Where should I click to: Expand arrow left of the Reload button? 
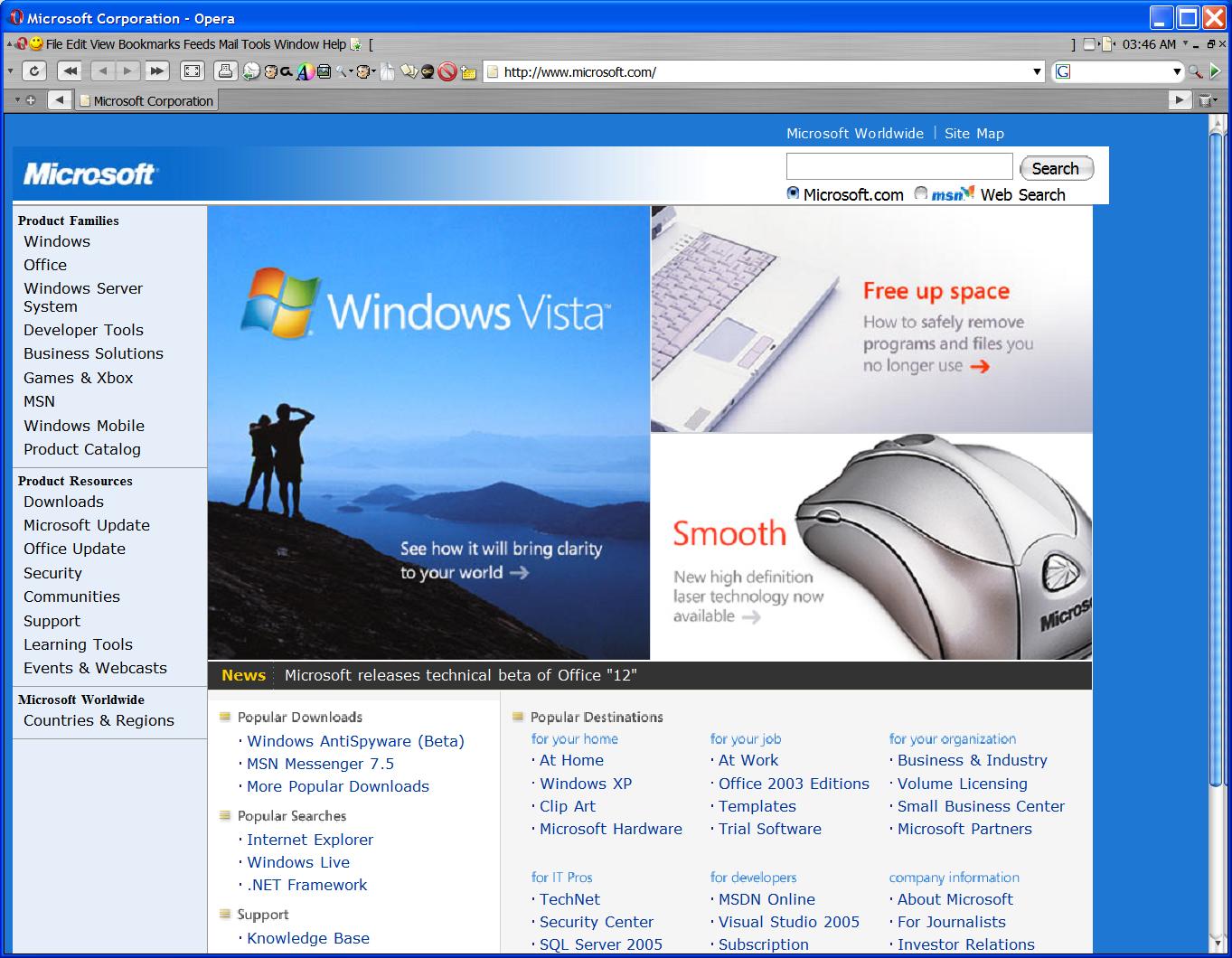[10, 70]
